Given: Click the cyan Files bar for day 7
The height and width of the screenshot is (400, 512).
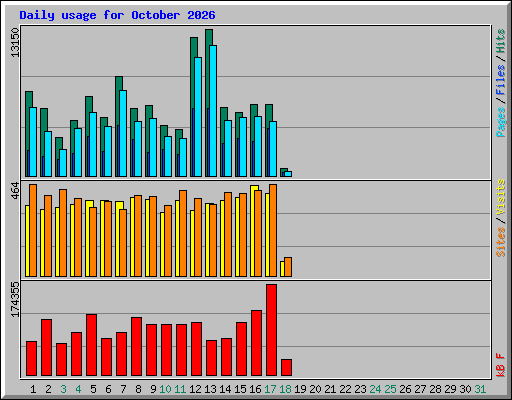Looking at the screenshot, I should pyautogui.click(x=123, y=133).
